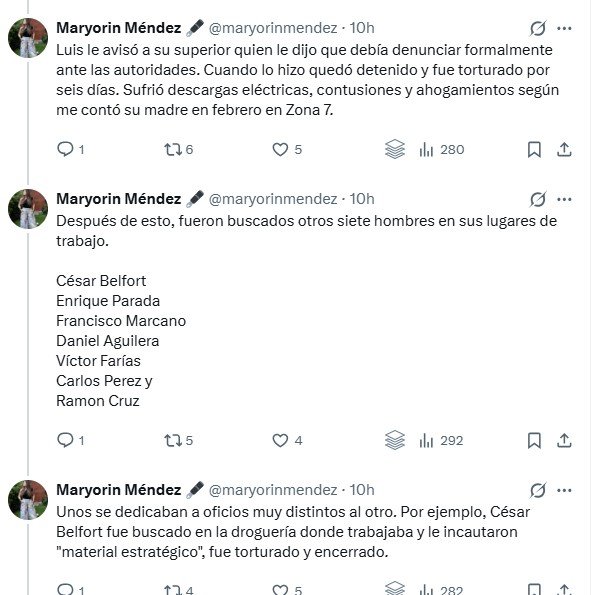Open the profile avatar of the first tweet
600x595 pixels.
coord(28,38)
